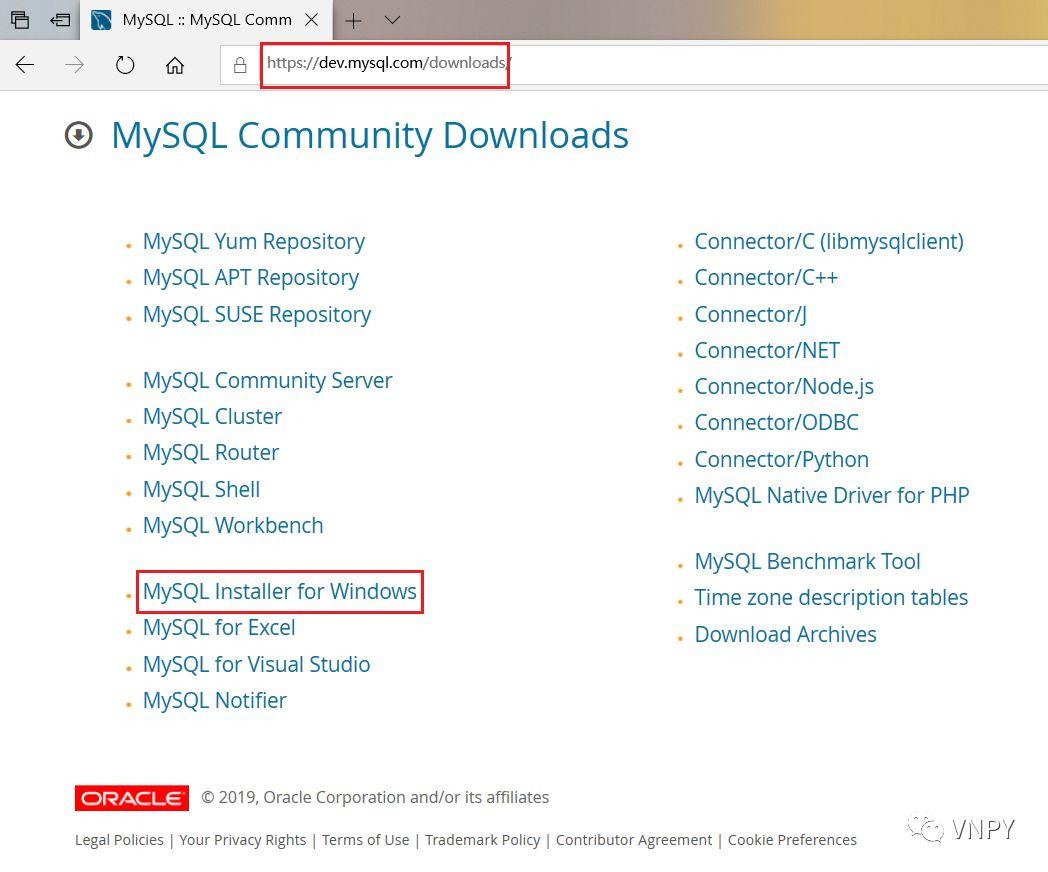Click the download circle icon beside heading

point(79,136)
